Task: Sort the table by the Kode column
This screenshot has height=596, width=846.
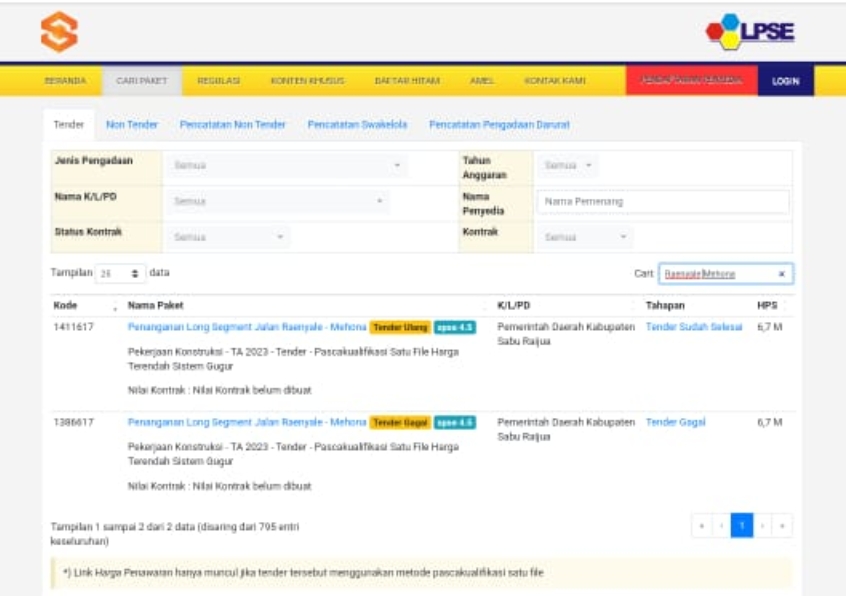Action: [x=84, y=305]
